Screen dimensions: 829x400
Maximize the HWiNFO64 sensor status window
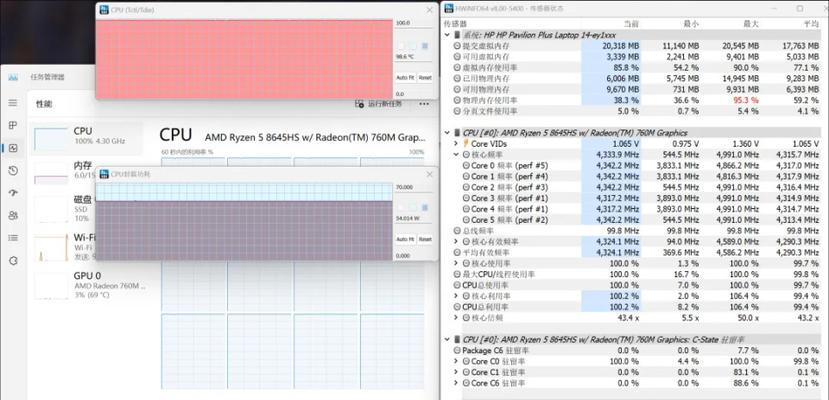coord(800,8)
